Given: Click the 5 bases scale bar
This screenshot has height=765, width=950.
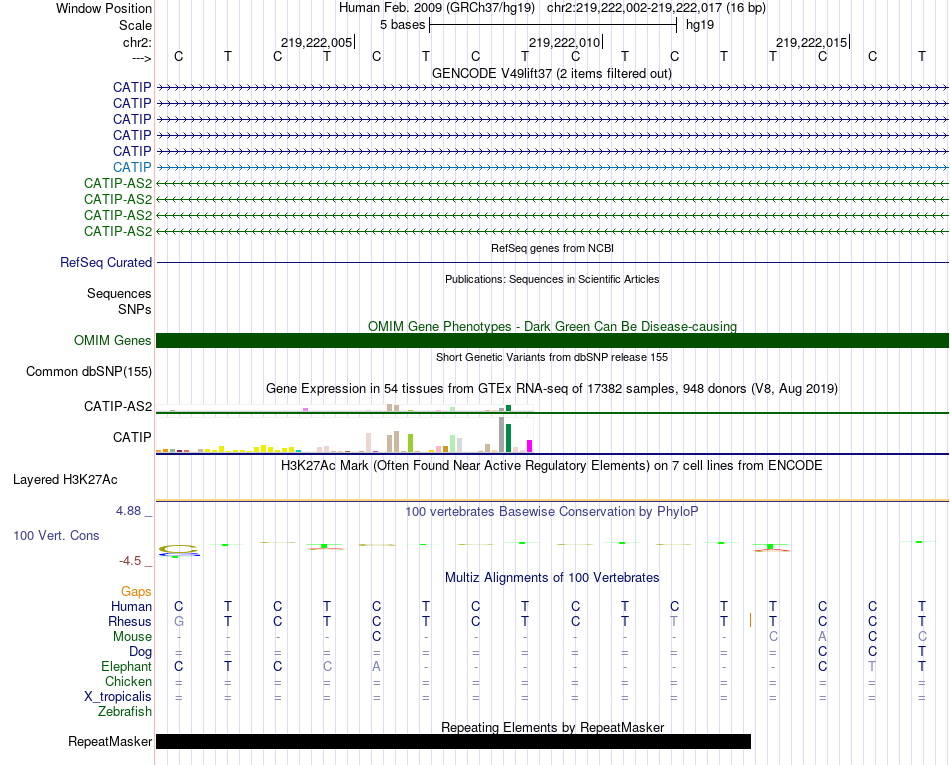Looking at the screenshot, I should 553,25.
